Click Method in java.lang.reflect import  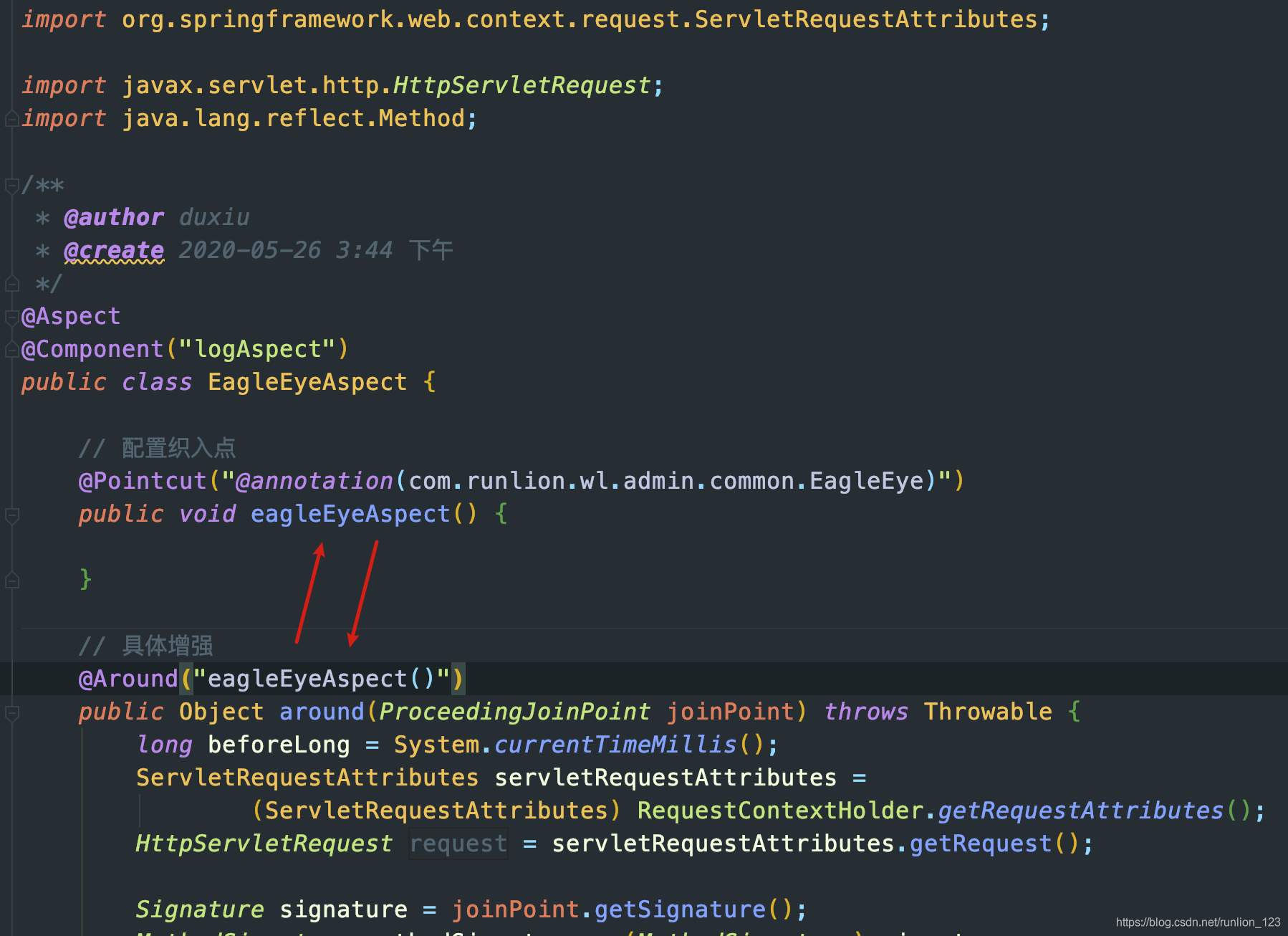tap(422, 118)
